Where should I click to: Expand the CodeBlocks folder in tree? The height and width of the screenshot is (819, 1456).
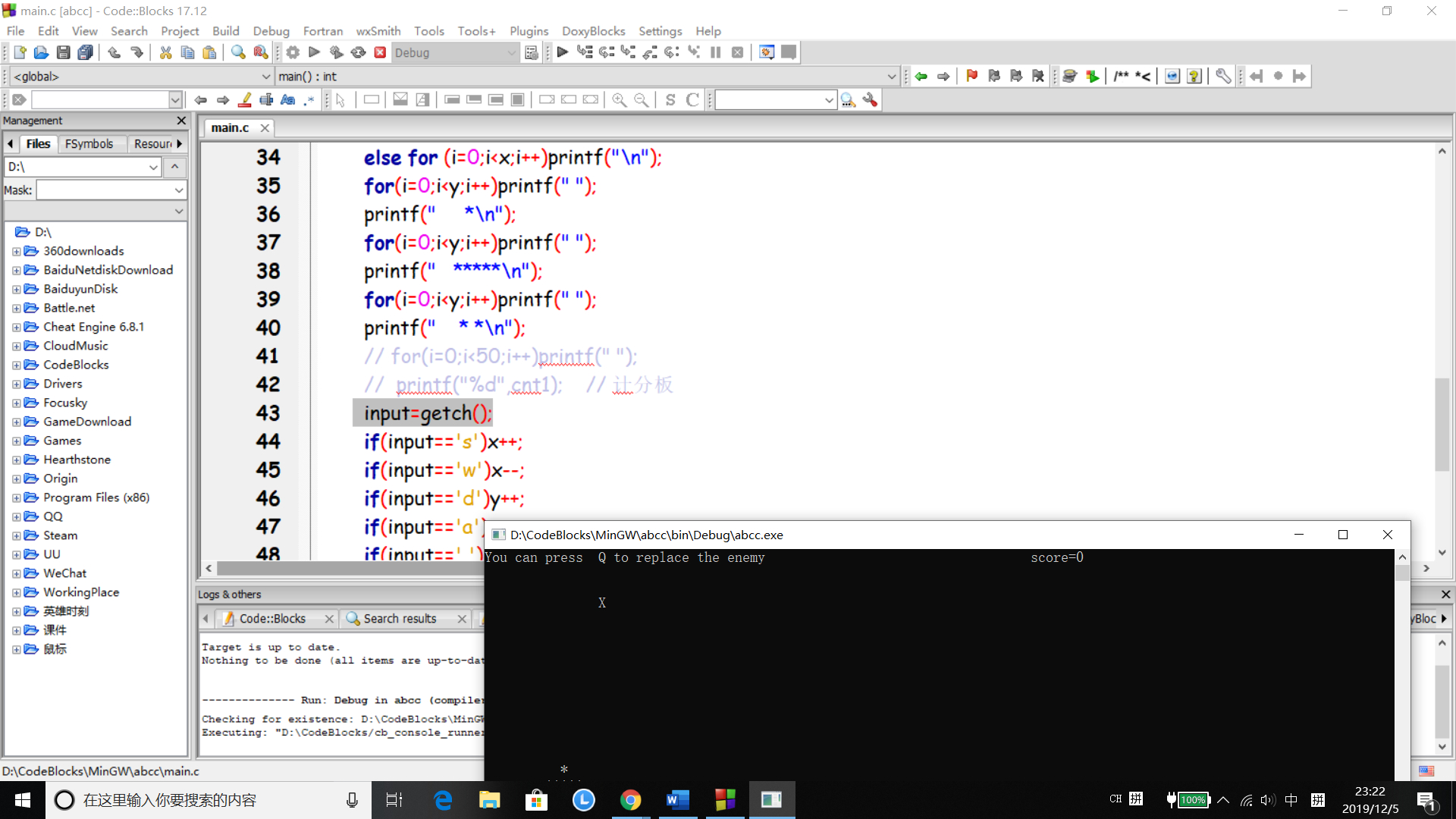coord(16,365)
